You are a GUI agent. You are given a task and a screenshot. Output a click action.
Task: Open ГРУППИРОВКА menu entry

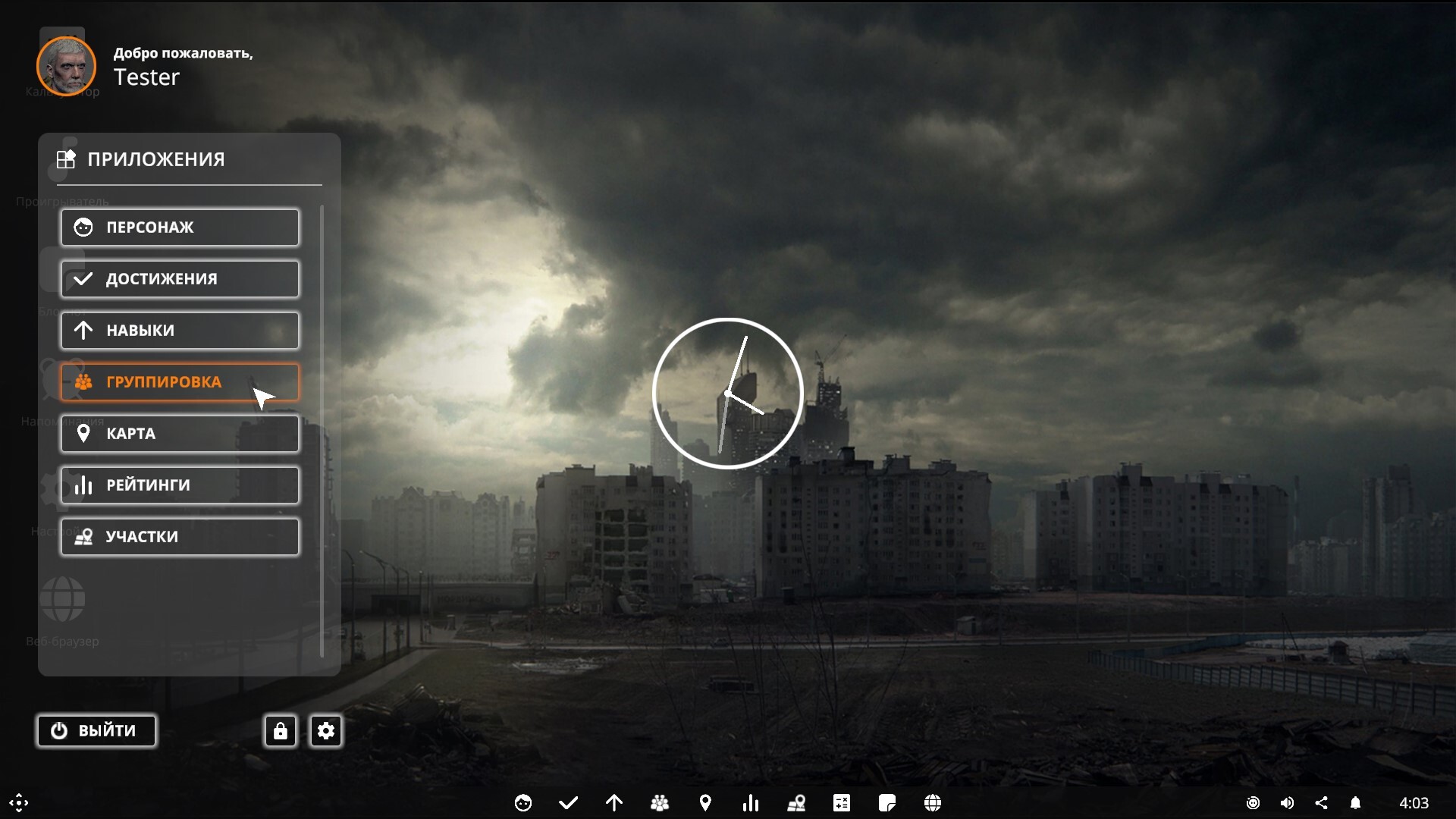pyautogui.click(x=180, y=382)
